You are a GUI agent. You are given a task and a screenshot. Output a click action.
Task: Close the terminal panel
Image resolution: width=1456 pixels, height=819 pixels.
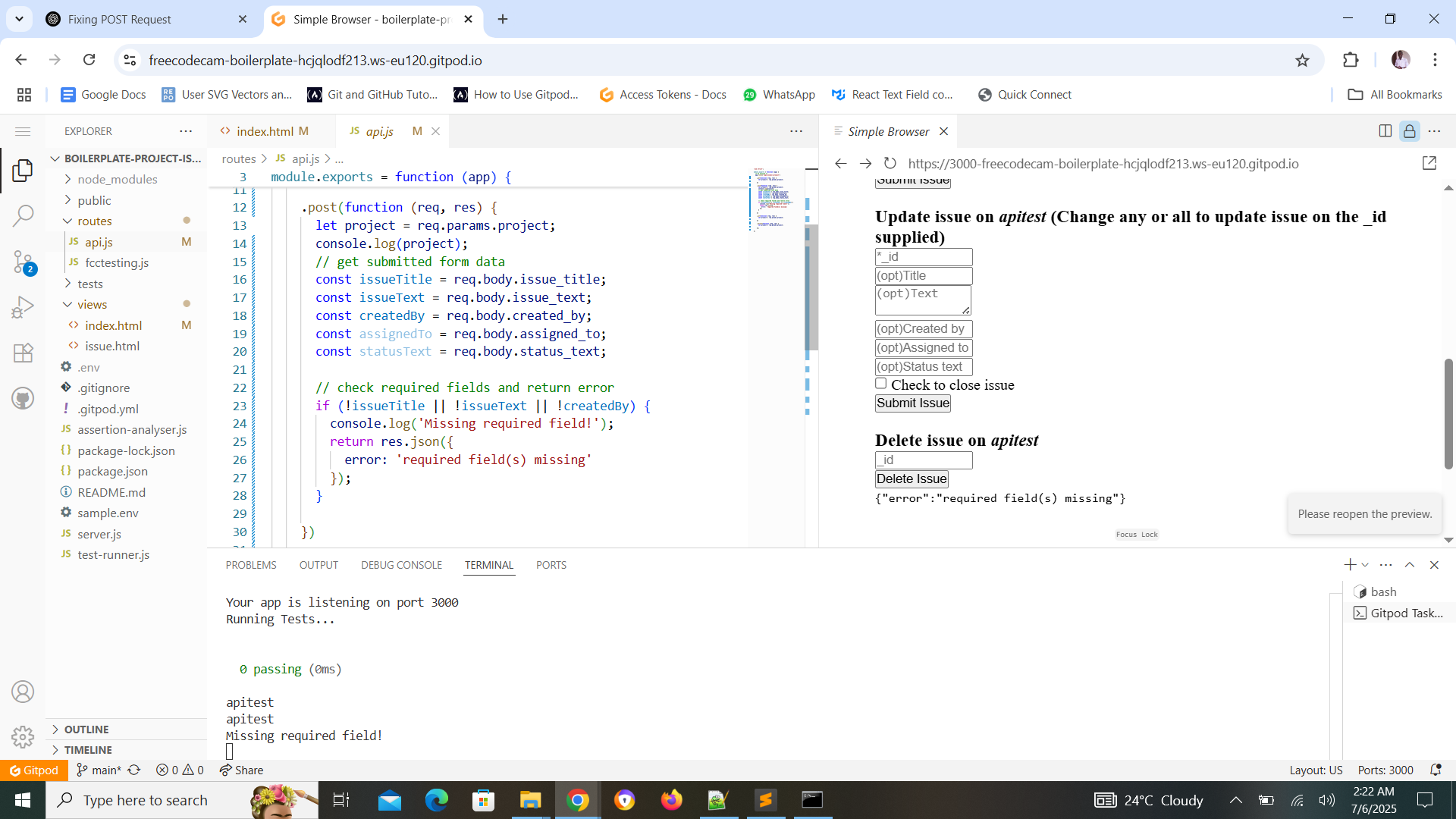1434,565
